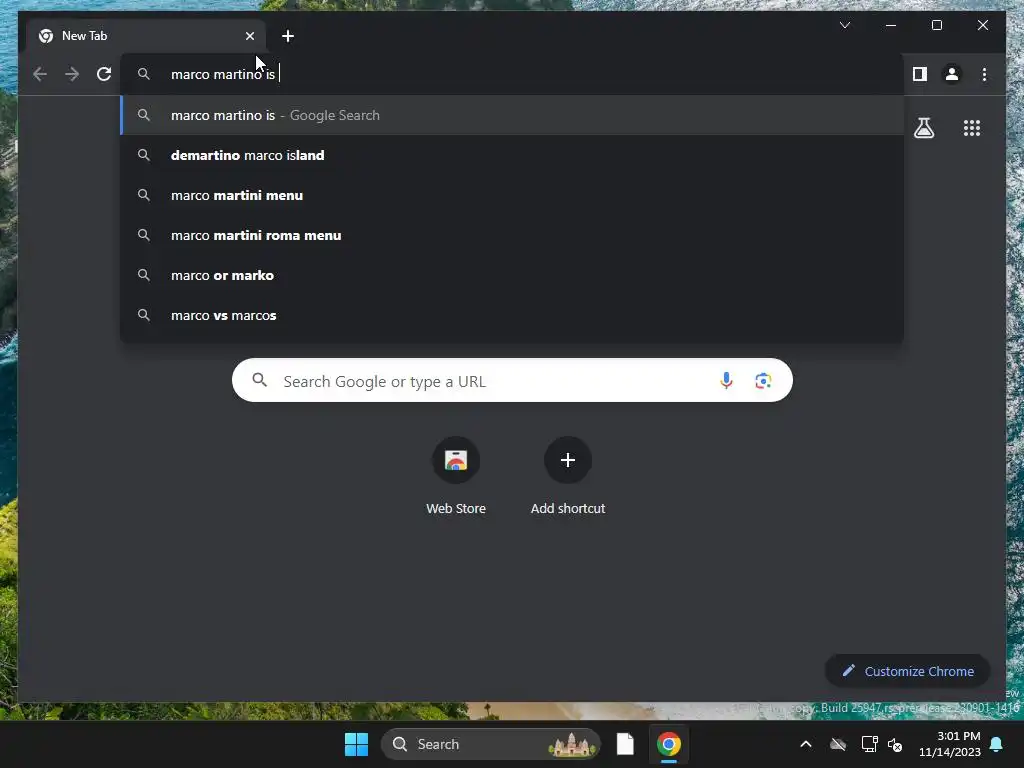Click the address bar text field

point(512,74)
